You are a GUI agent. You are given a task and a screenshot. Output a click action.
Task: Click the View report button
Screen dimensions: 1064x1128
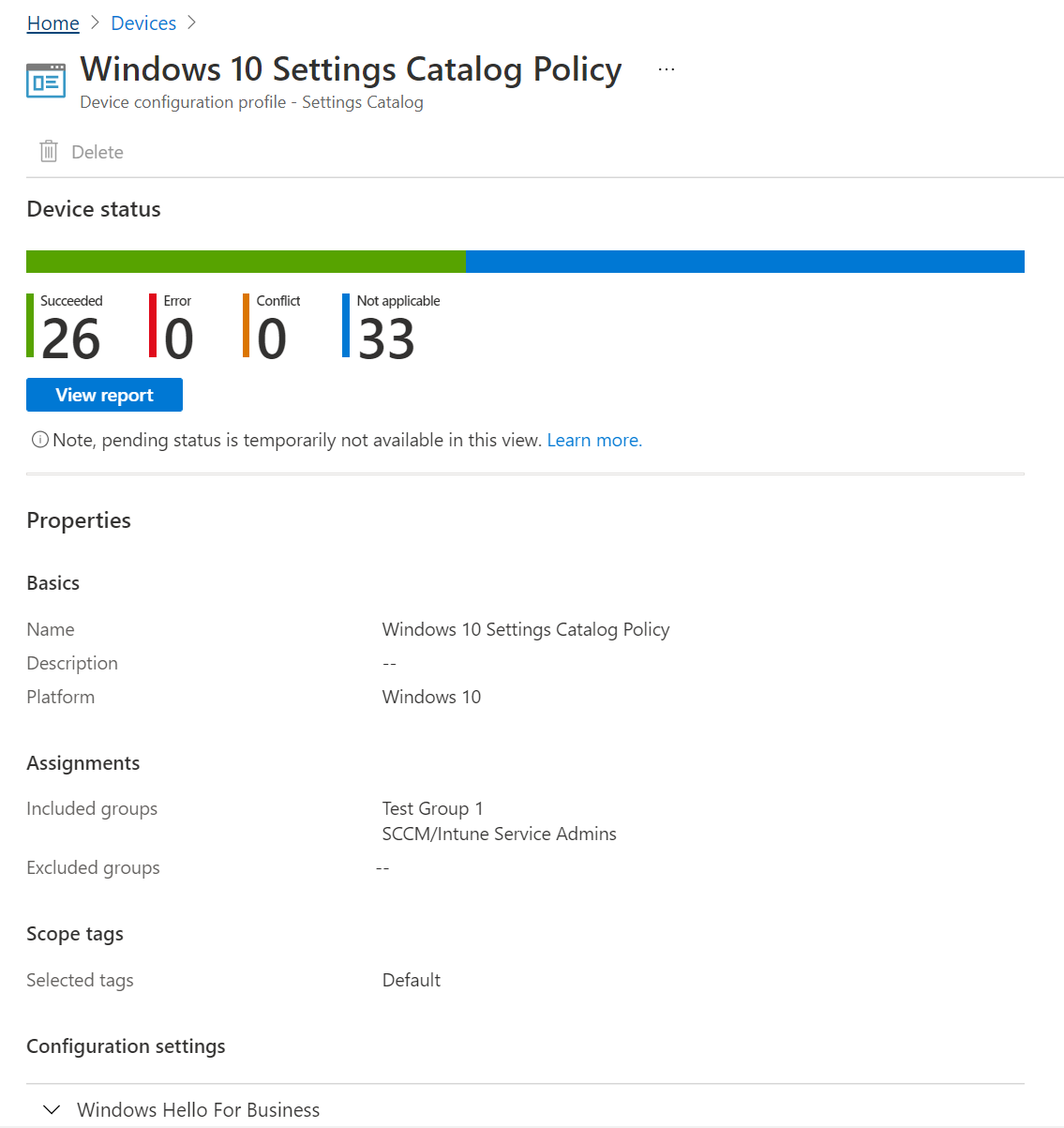click(x=104, y=395)
